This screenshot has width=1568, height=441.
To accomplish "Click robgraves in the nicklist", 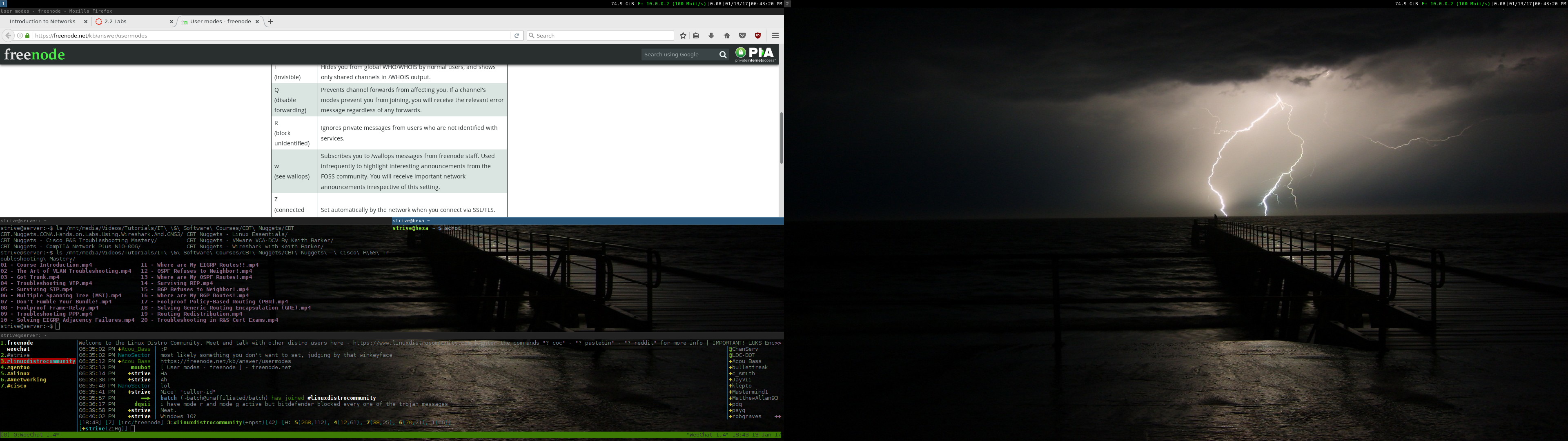I will pos(745,416).
